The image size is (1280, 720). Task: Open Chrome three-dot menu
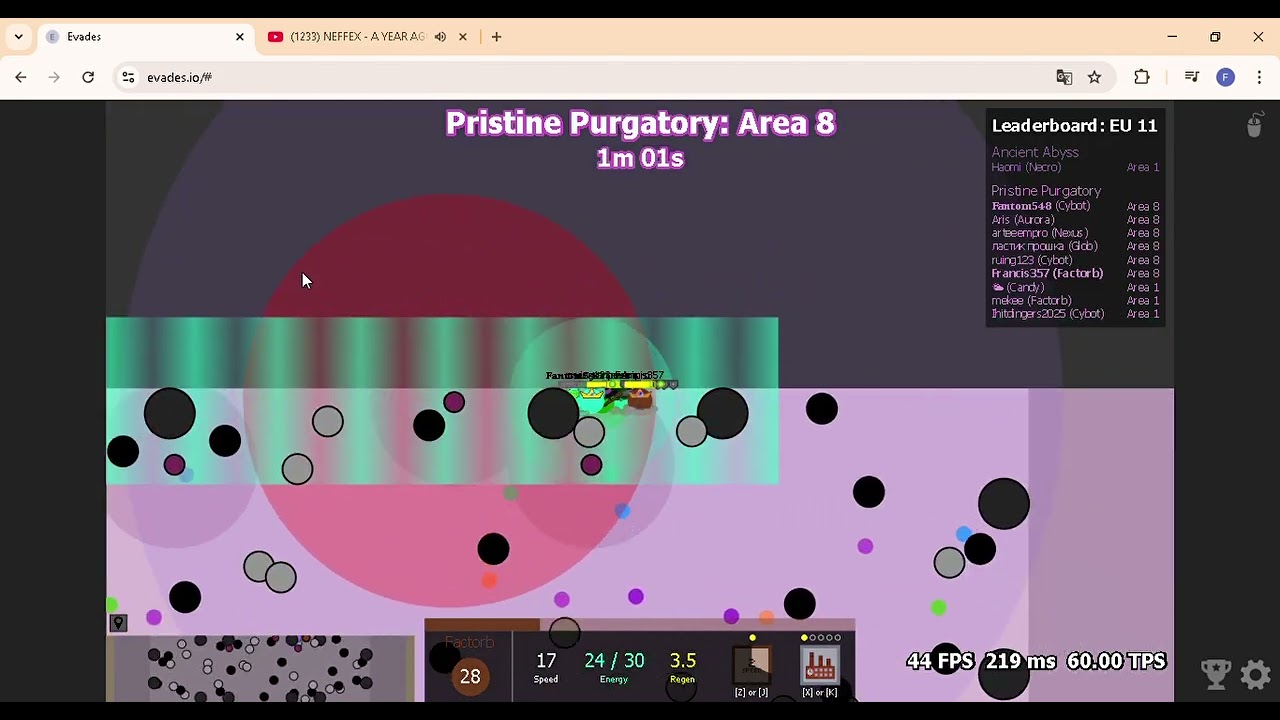[x=1259, y=77]
